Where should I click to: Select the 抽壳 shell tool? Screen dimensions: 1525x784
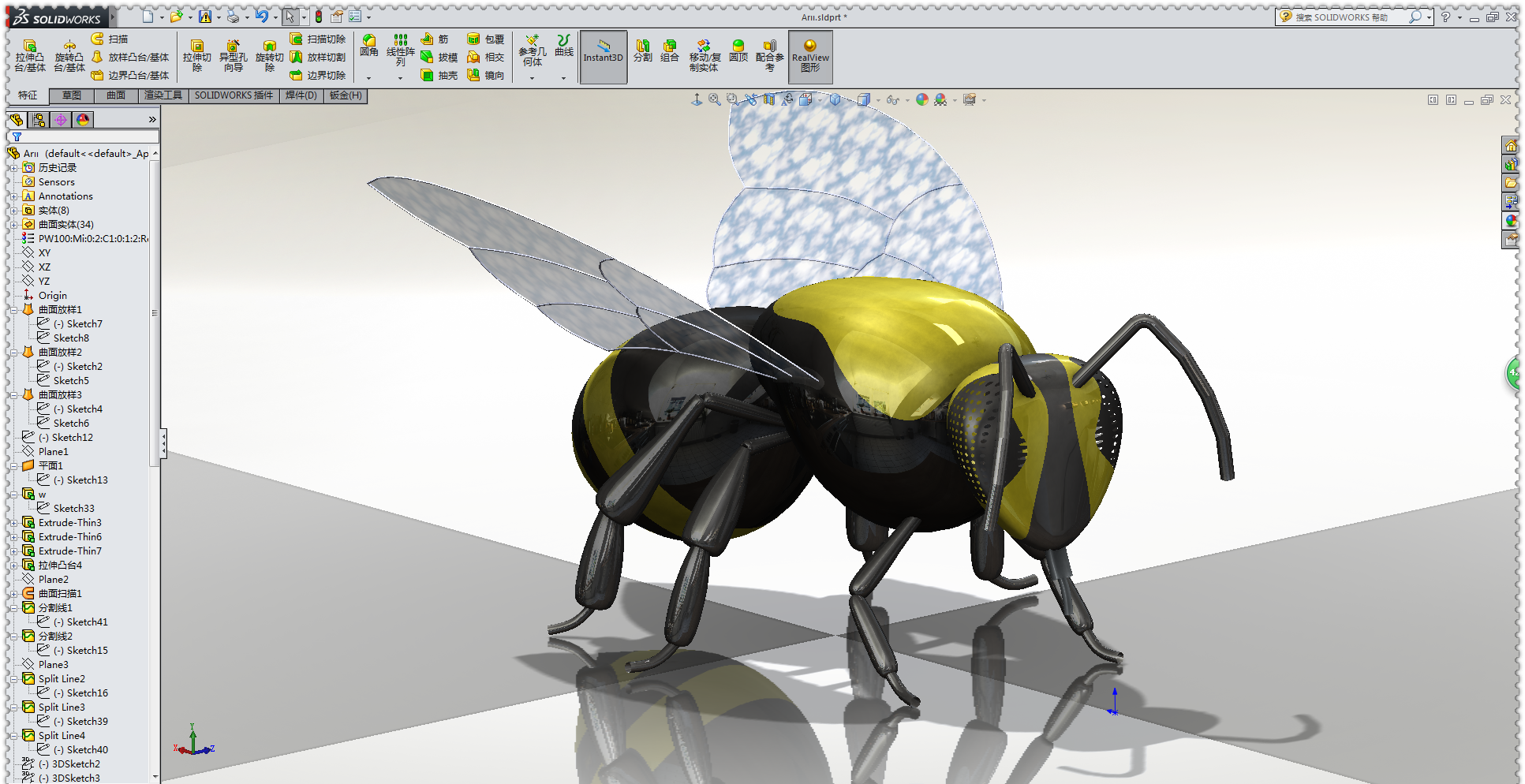click(439, 75)
